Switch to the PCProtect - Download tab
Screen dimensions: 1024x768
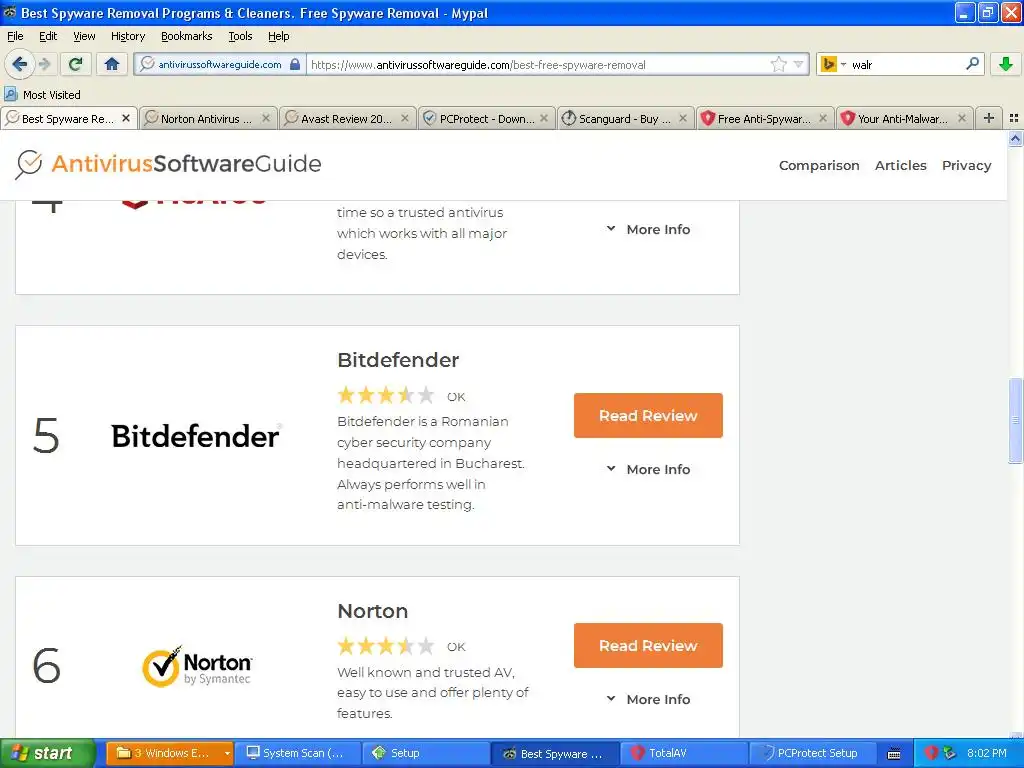coord(487,118)
